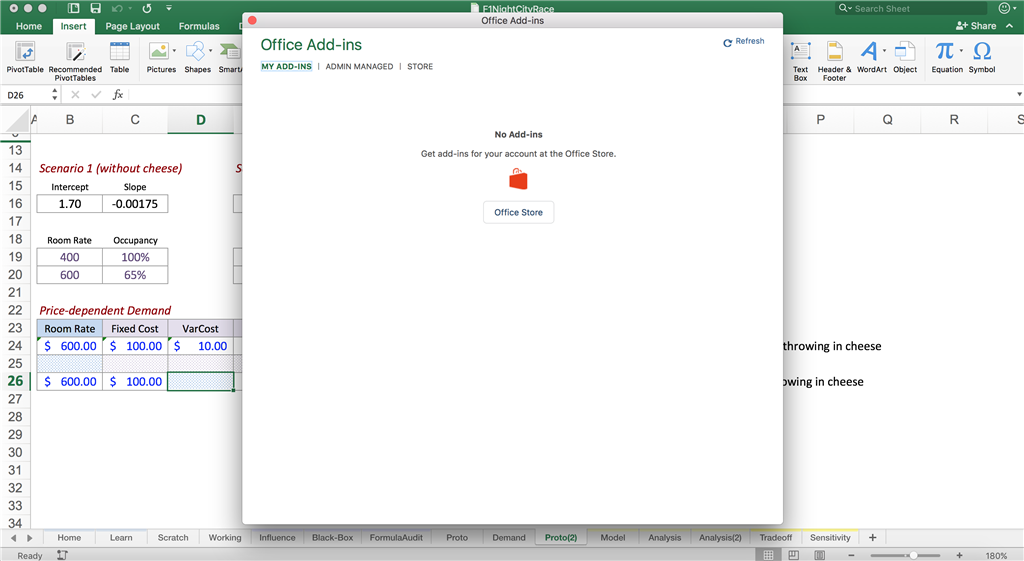
Task: Switch to the Scratch sheet tab
Action: 173,537
